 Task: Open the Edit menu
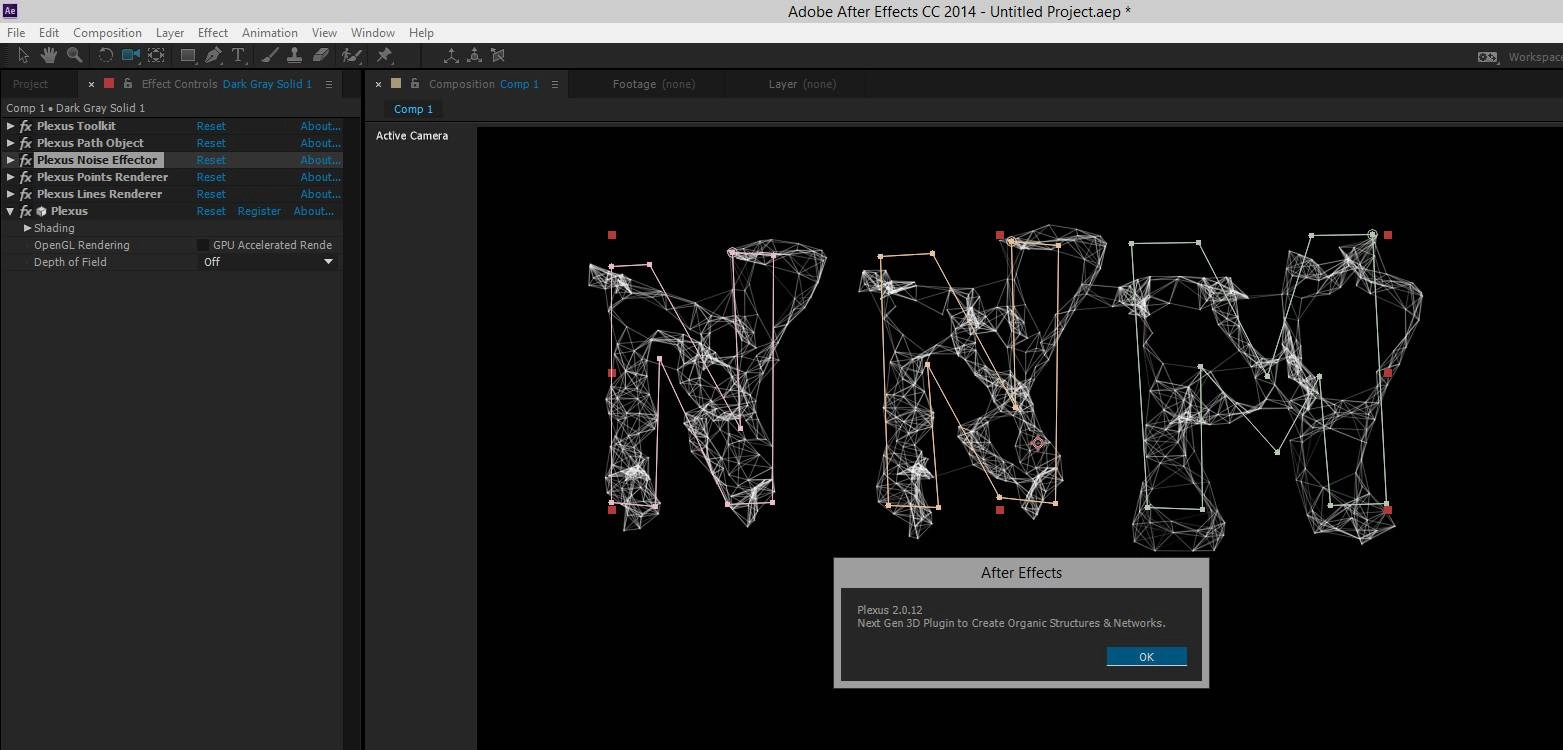(48, 33)
